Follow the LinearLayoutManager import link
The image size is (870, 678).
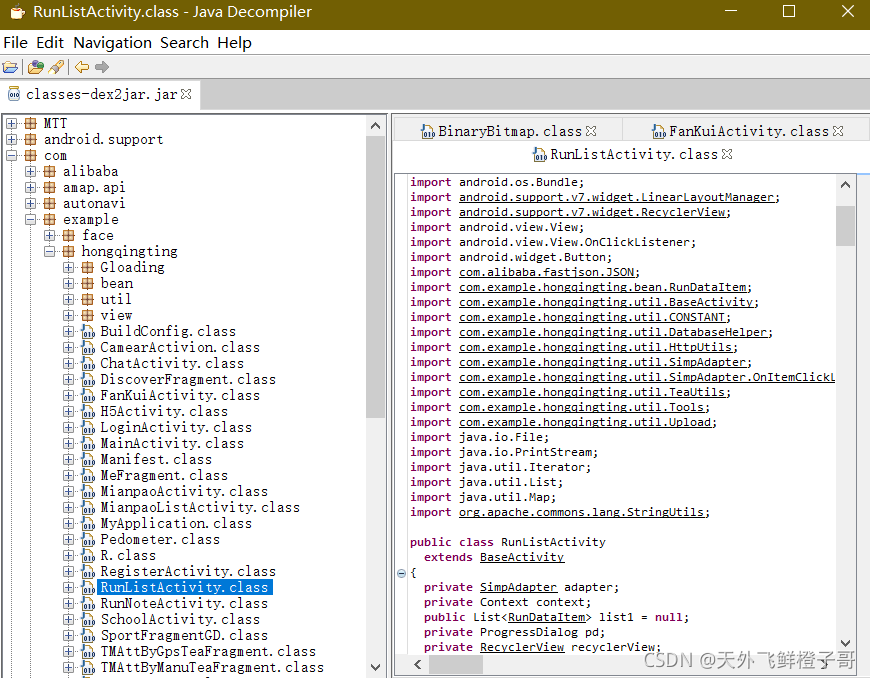[616, 197]
